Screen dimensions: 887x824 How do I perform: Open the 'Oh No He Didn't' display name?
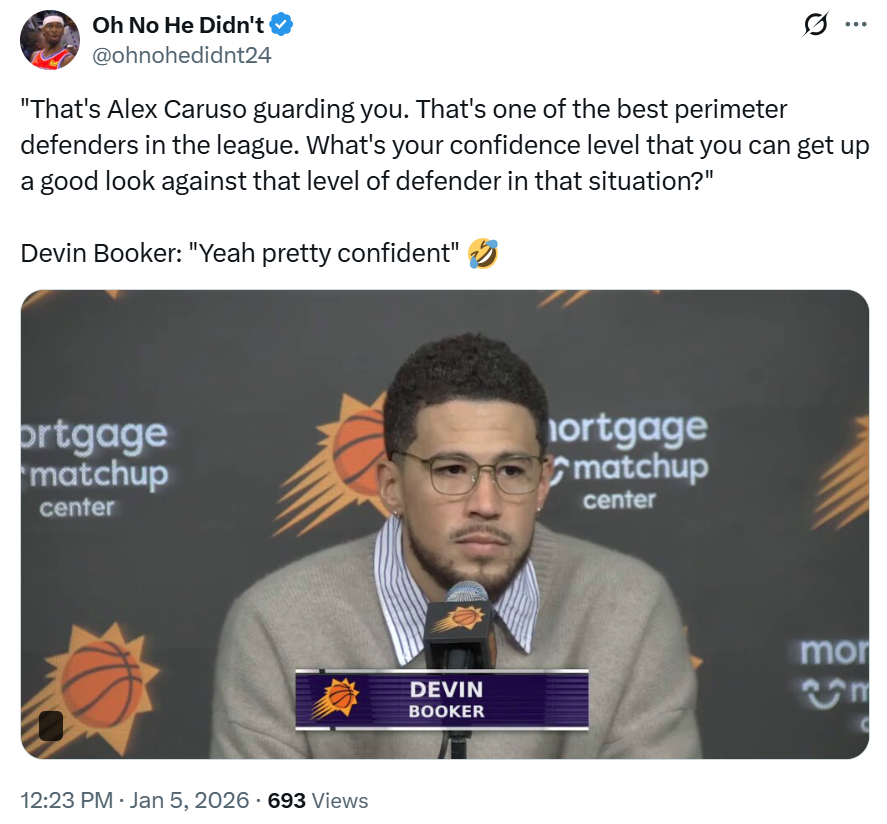point(177,26)
